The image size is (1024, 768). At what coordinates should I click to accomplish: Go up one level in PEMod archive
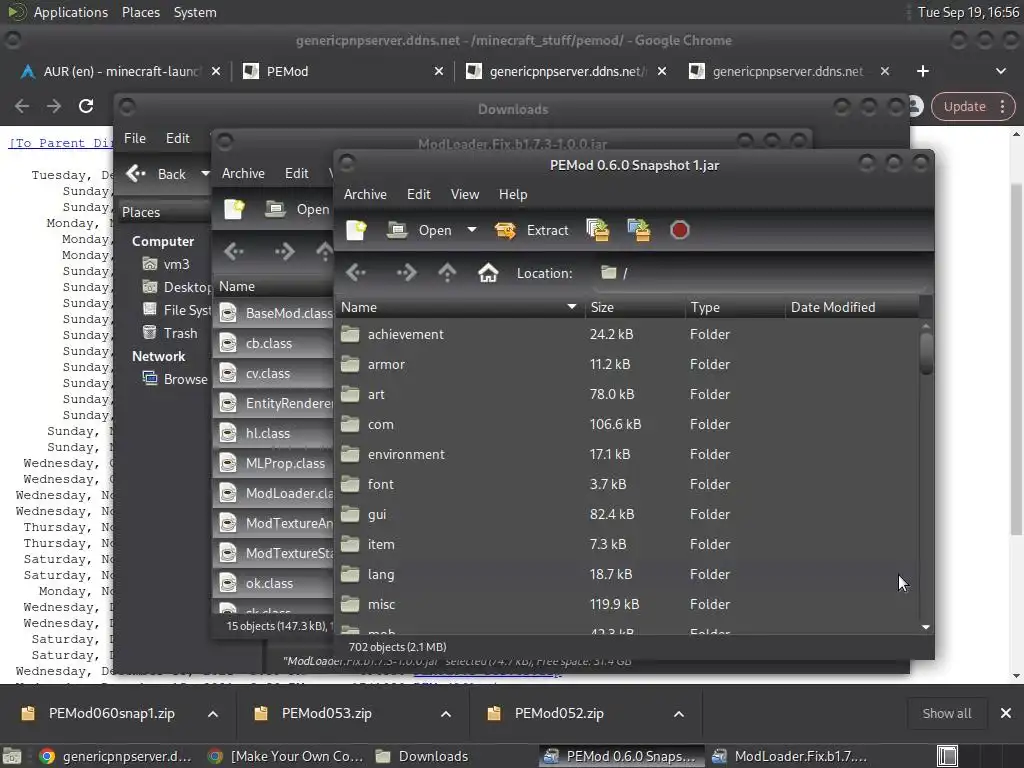(447, 272)
